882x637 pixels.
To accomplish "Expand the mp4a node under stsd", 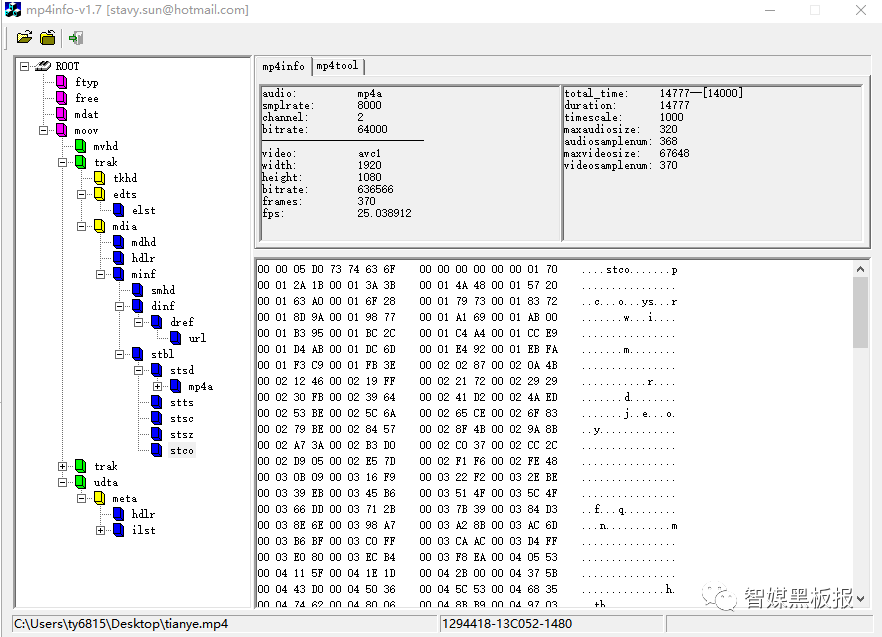I will click(x=157, y=386).
